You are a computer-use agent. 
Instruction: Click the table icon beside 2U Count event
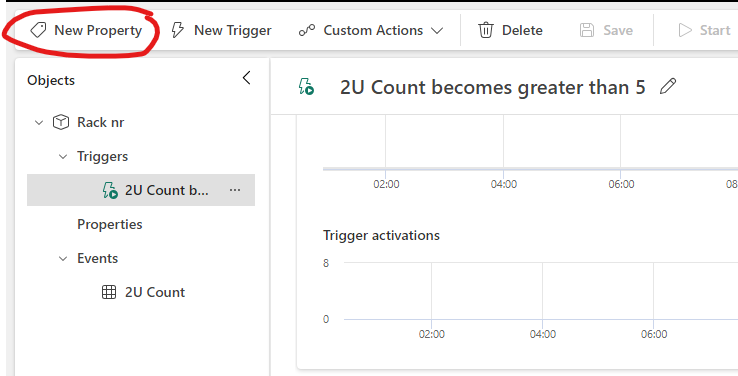coord(109,292)
